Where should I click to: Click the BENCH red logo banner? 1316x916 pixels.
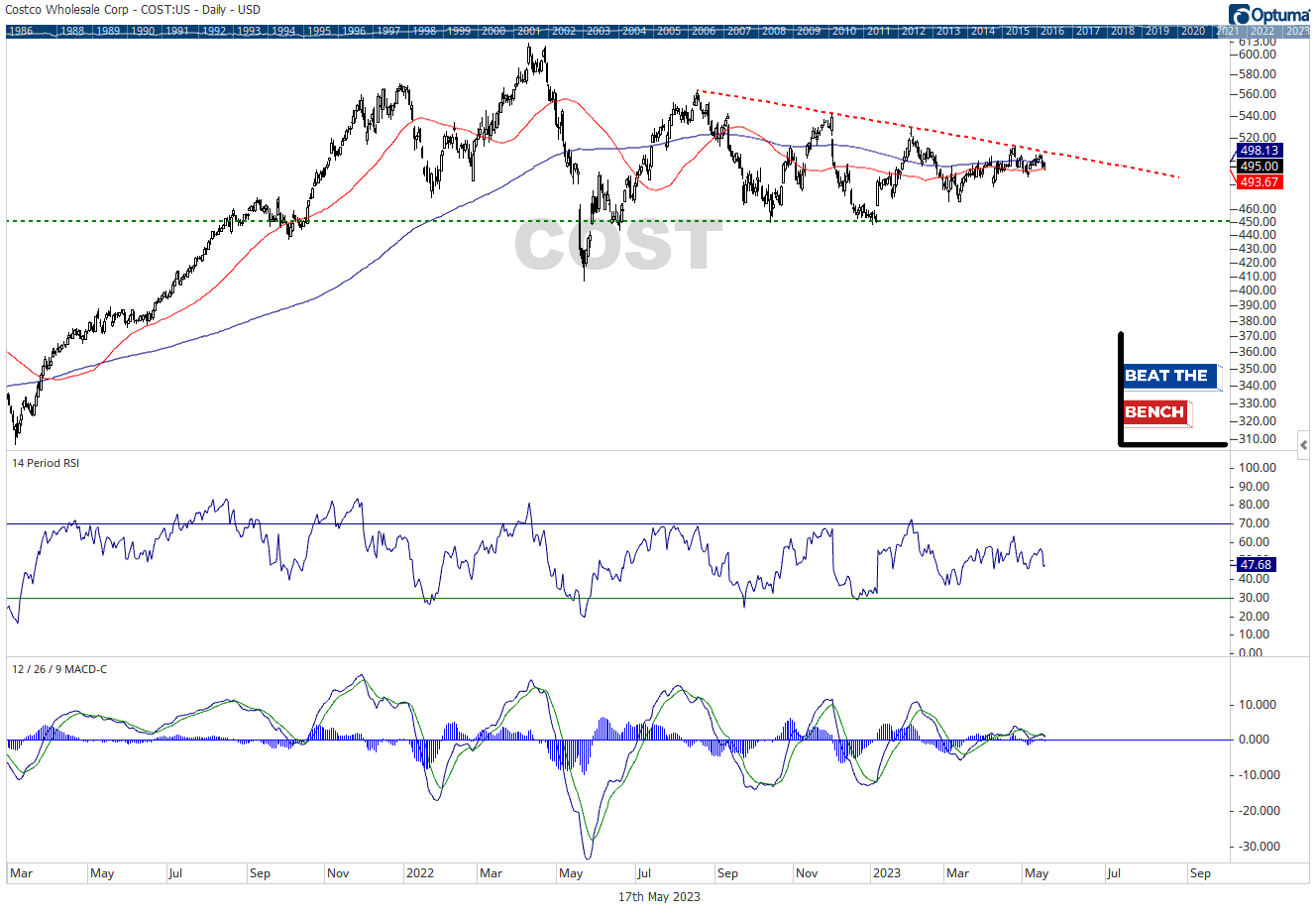[1157, 412]
